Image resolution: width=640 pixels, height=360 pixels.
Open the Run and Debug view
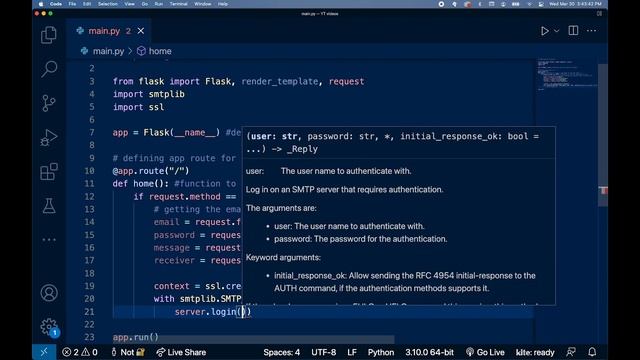click(49, 138)
